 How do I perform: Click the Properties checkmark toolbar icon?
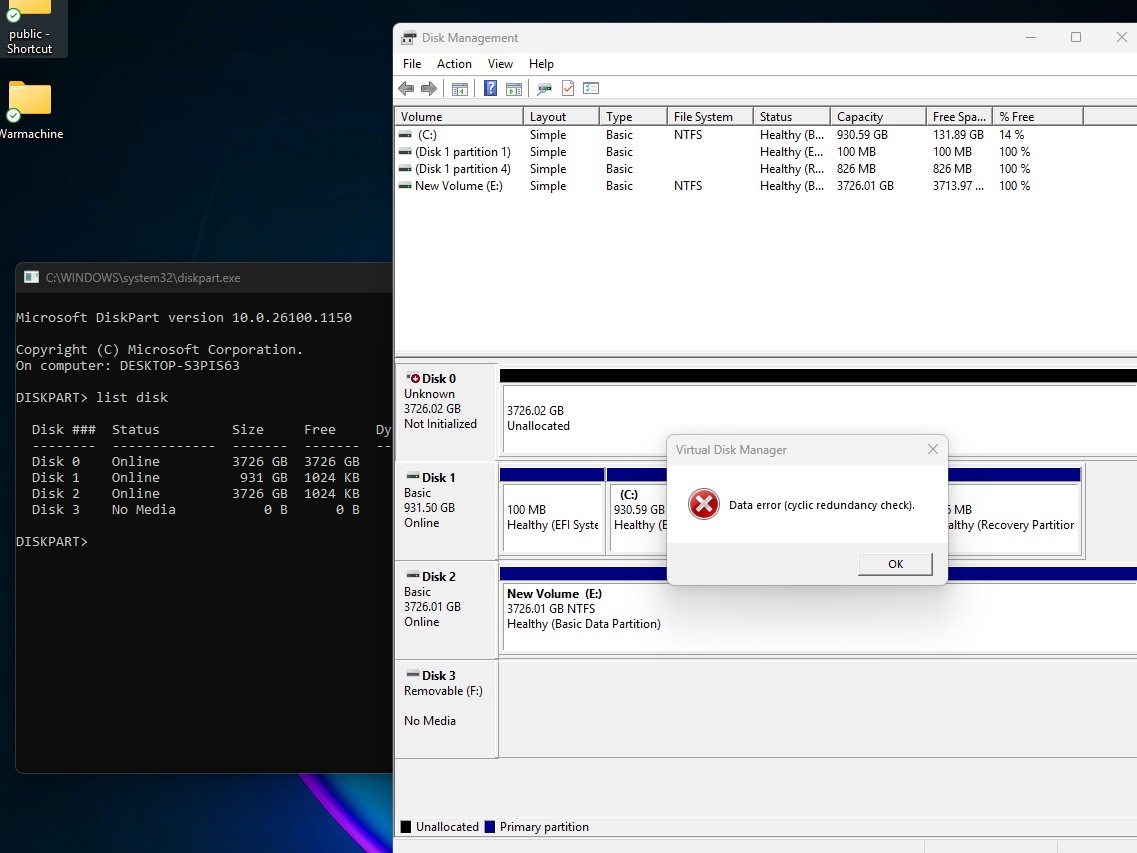click(568, 89)
